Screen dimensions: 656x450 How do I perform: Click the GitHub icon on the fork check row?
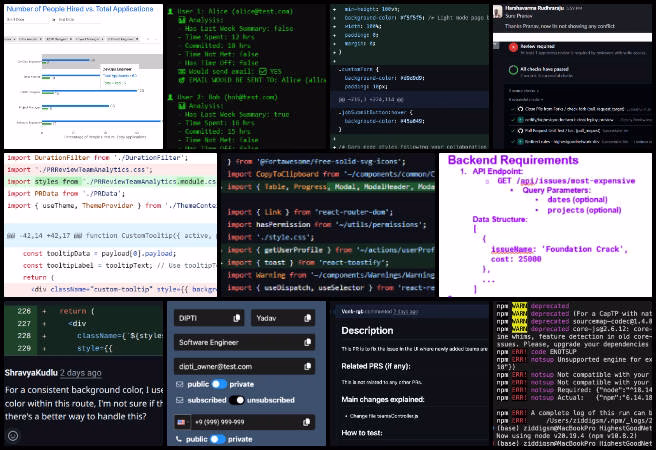pyautogui.click(x=520, y=109)
